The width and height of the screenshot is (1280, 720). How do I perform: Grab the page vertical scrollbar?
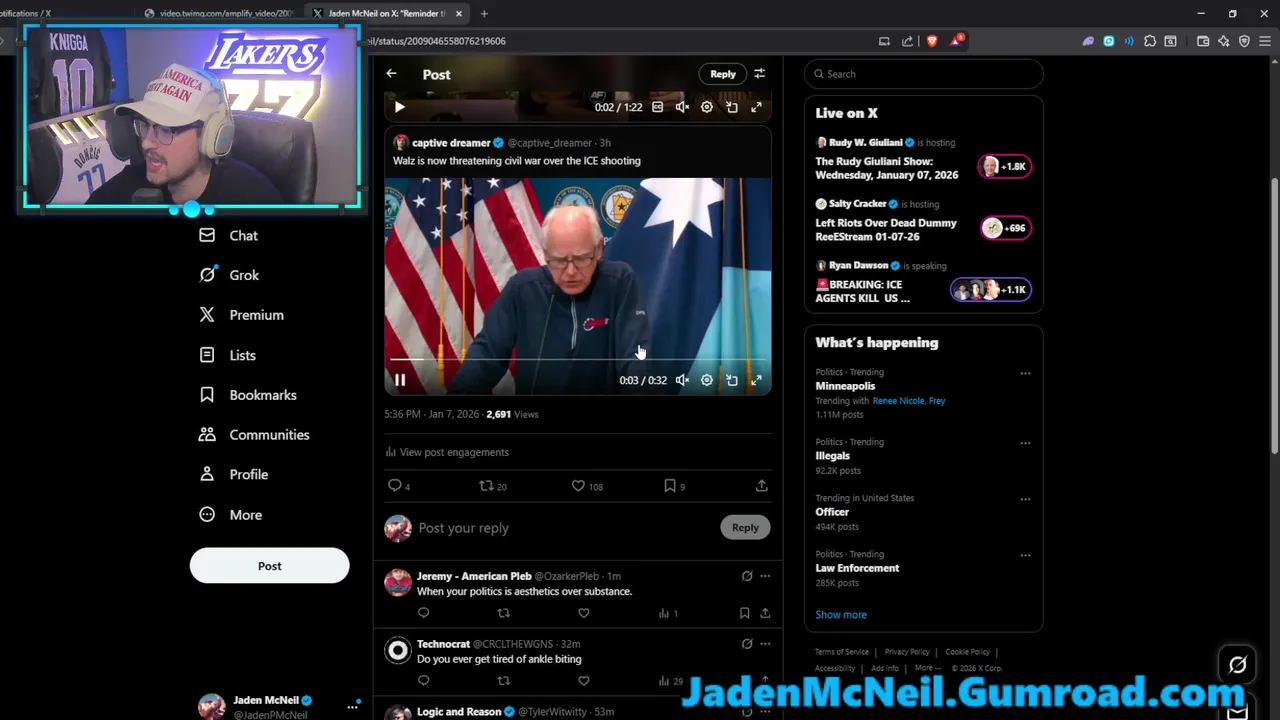tap(1274, 315)
